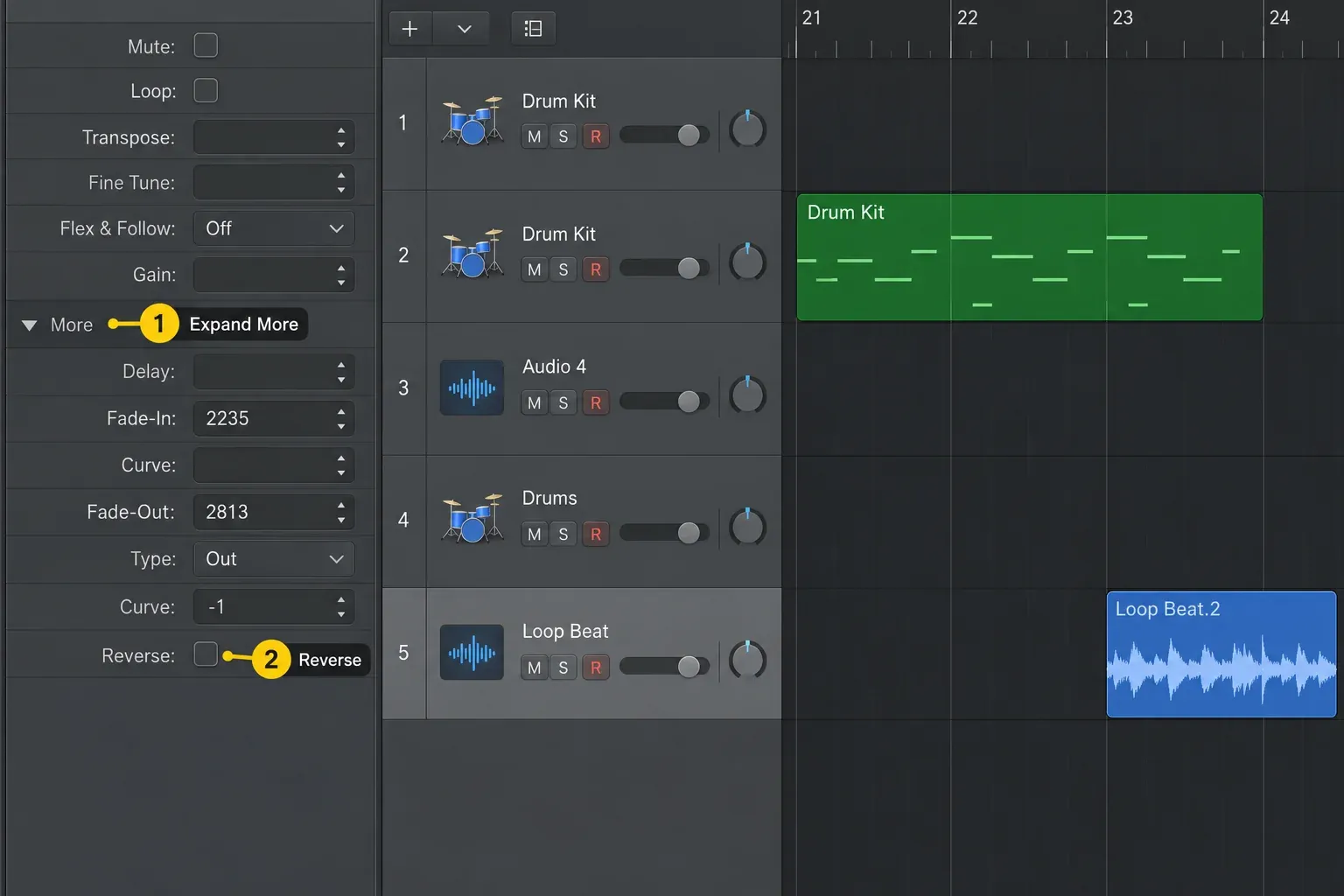Open the fade Type dropdown set to Out

click(274, 559)
